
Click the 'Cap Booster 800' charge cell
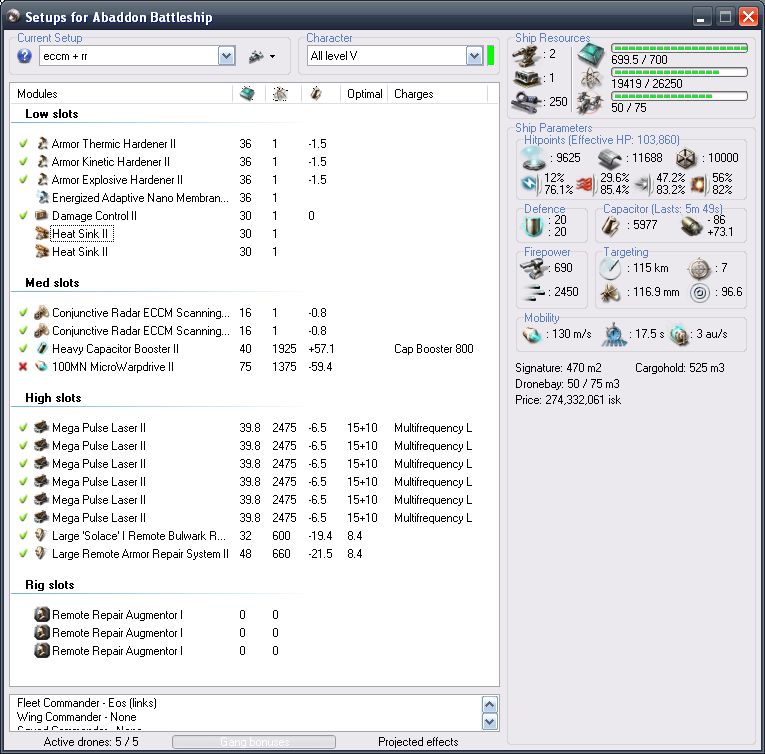434,348
